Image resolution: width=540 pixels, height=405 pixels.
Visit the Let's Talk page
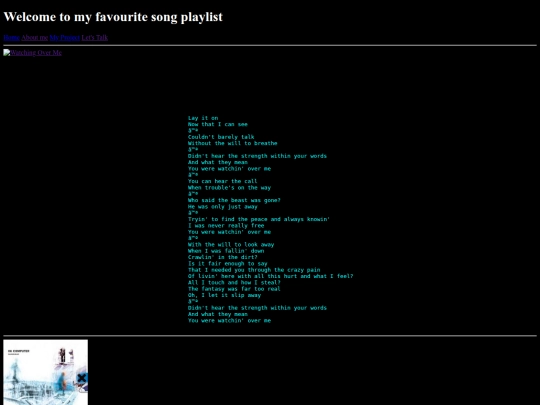(95, 38)
